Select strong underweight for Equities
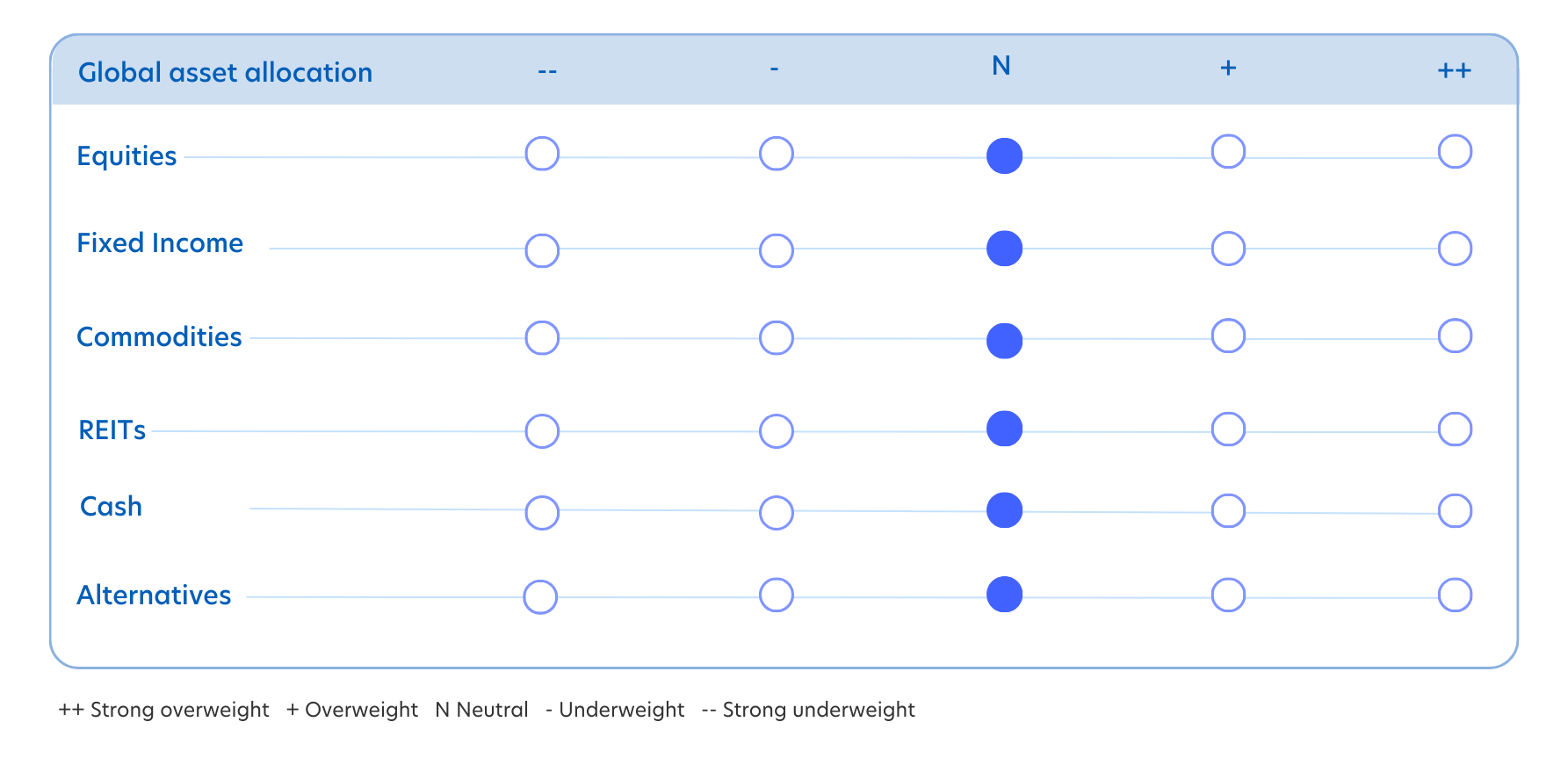The height and width of the screenshot is (758, 1568). [x=542, y=154]
